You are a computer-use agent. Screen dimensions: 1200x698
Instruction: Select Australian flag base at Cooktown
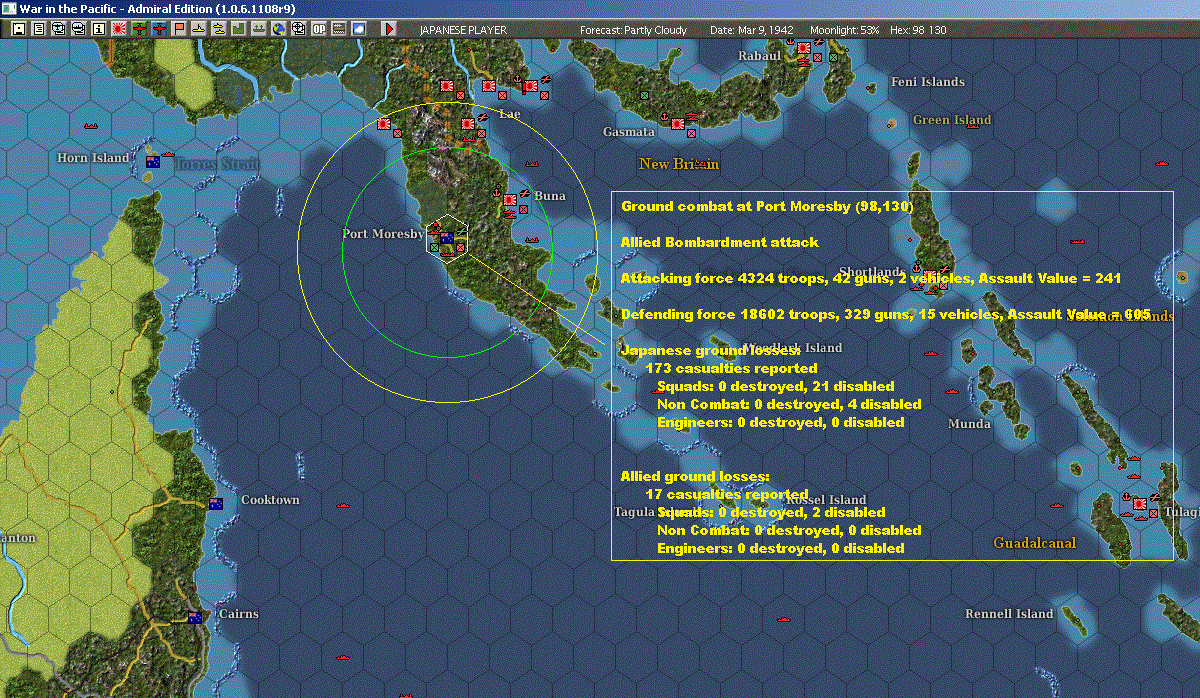click(x=215, y=503)
